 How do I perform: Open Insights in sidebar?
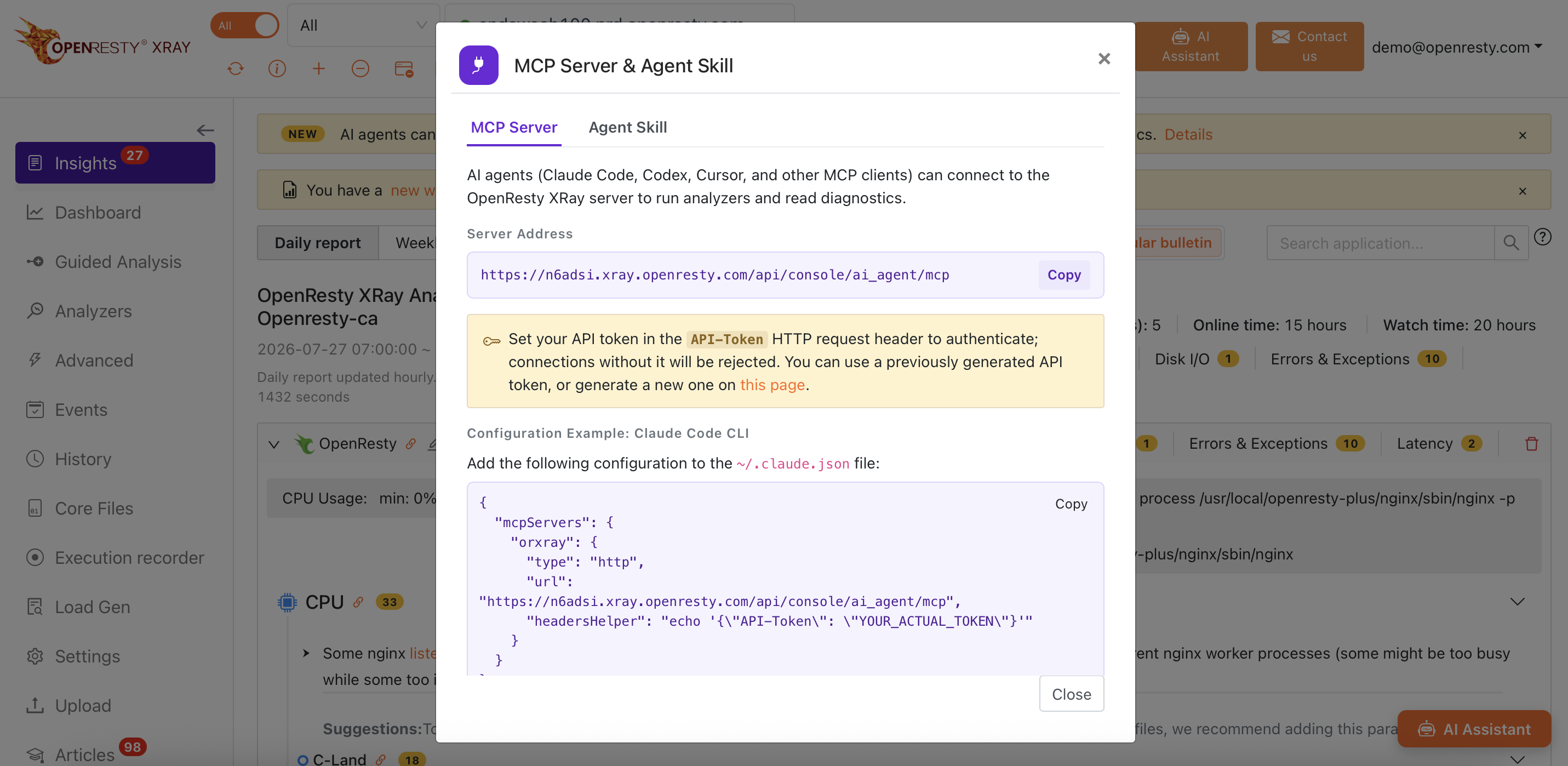pos(115,163)
